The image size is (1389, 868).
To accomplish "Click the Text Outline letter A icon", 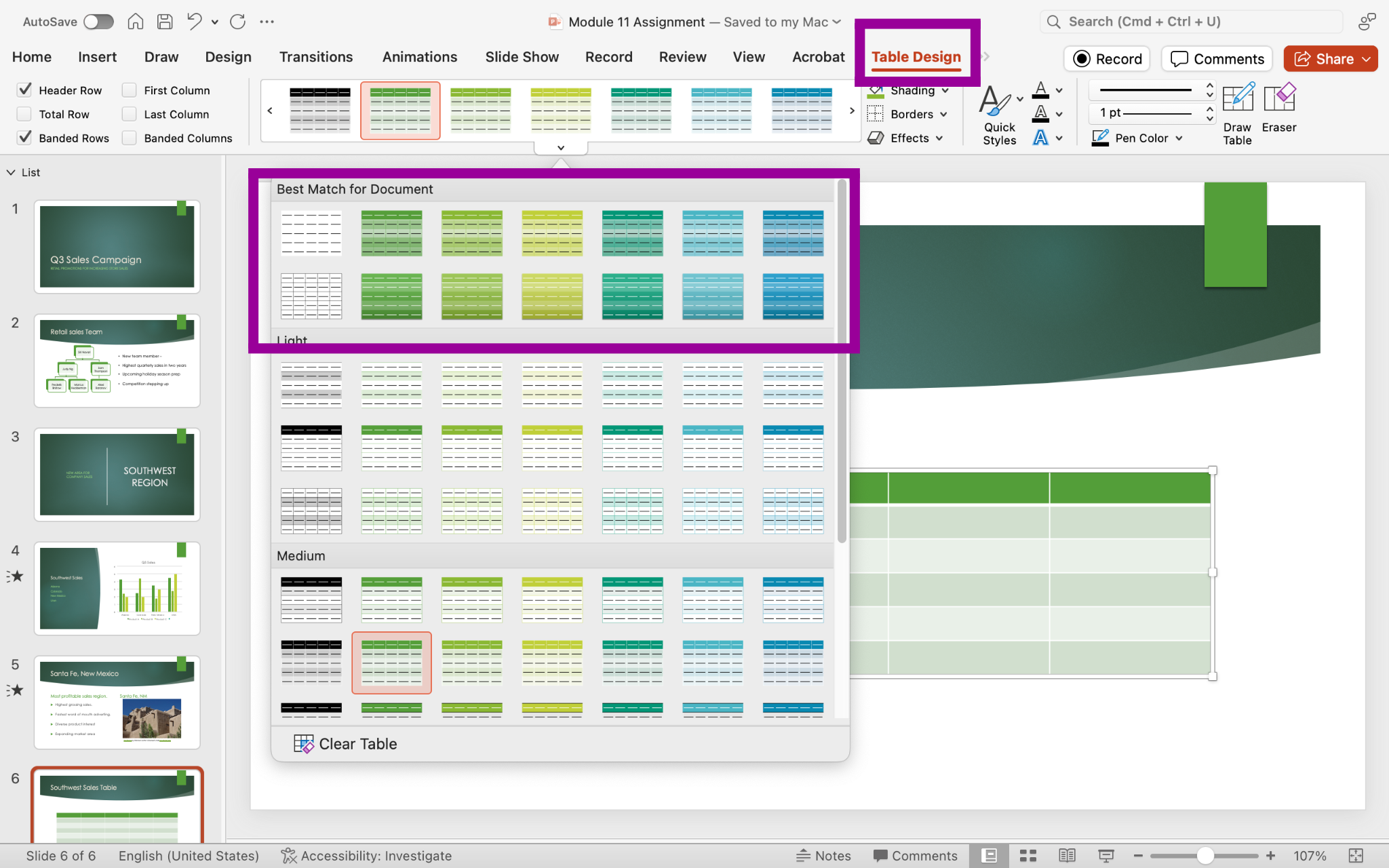I will click(1040, 114).
